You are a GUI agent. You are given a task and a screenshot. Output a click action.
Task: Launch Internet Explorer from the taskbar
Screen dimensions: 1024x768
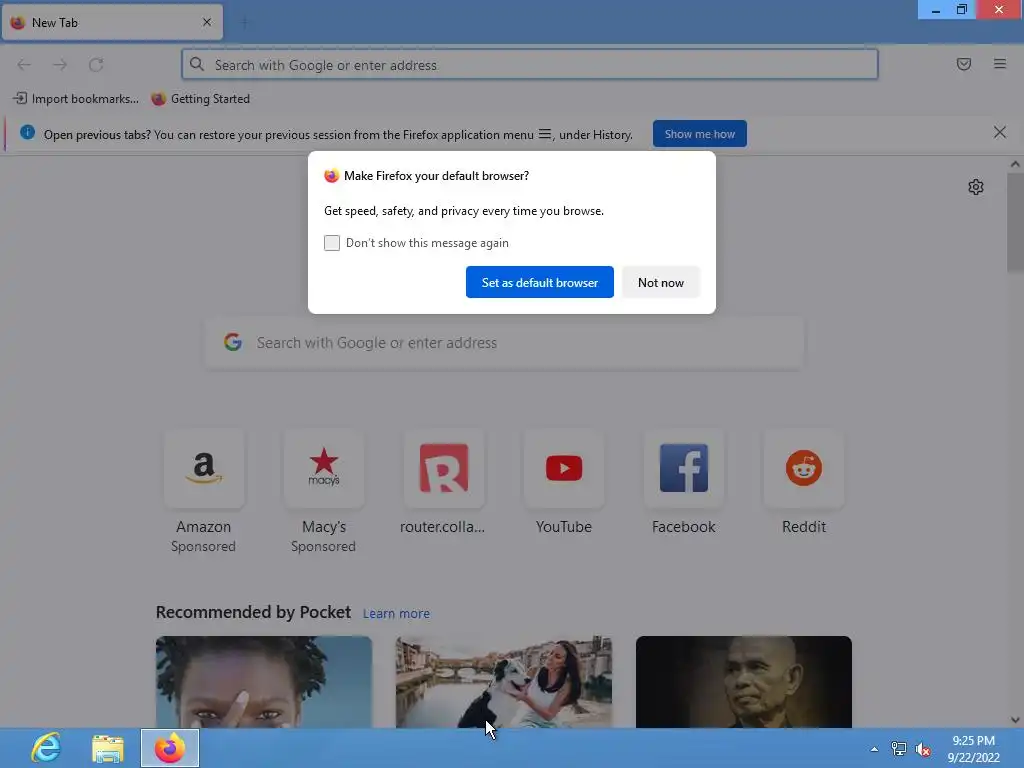click(46, 748)
